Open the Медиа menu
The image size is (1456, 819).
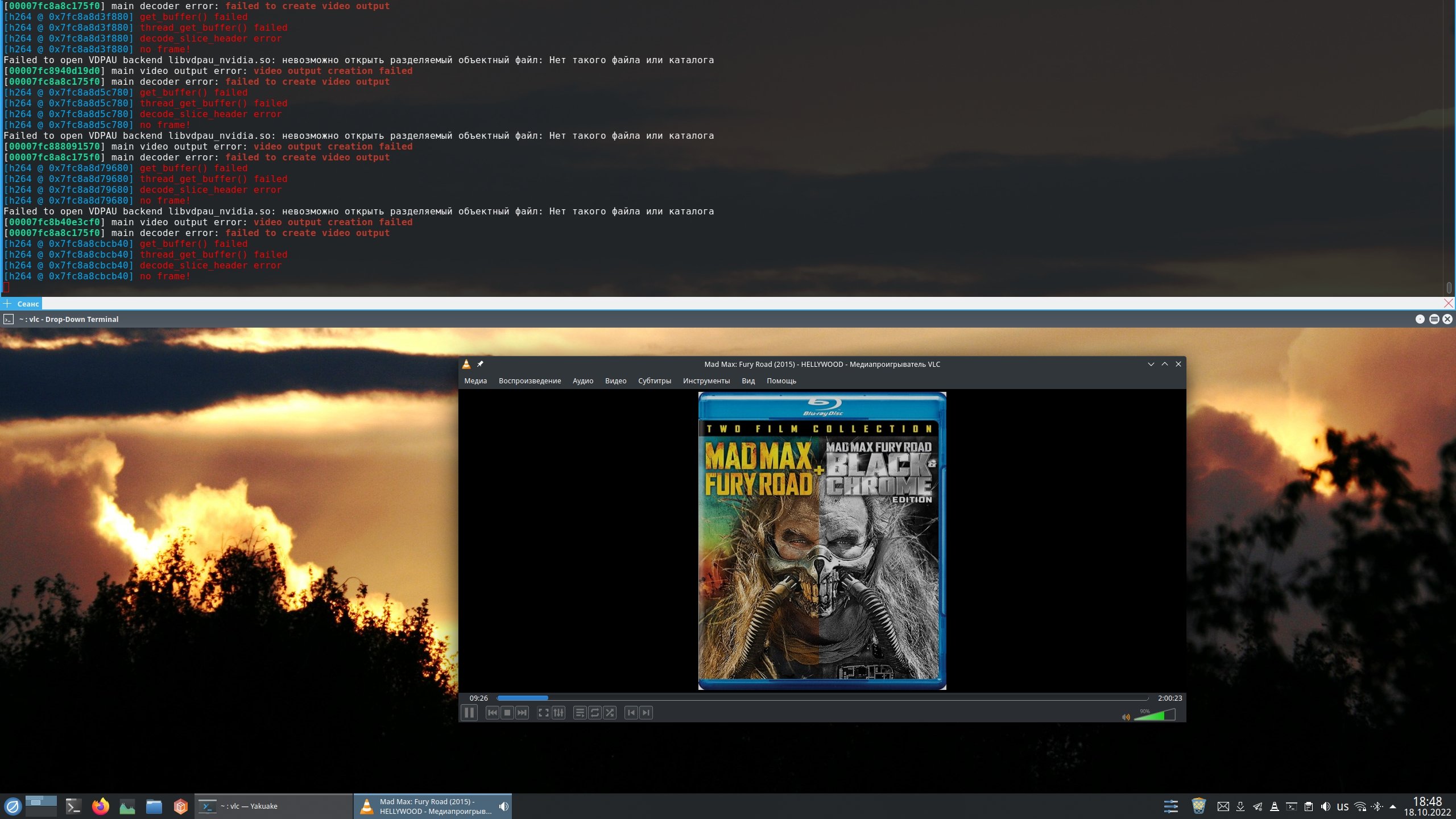click(475, 381)
